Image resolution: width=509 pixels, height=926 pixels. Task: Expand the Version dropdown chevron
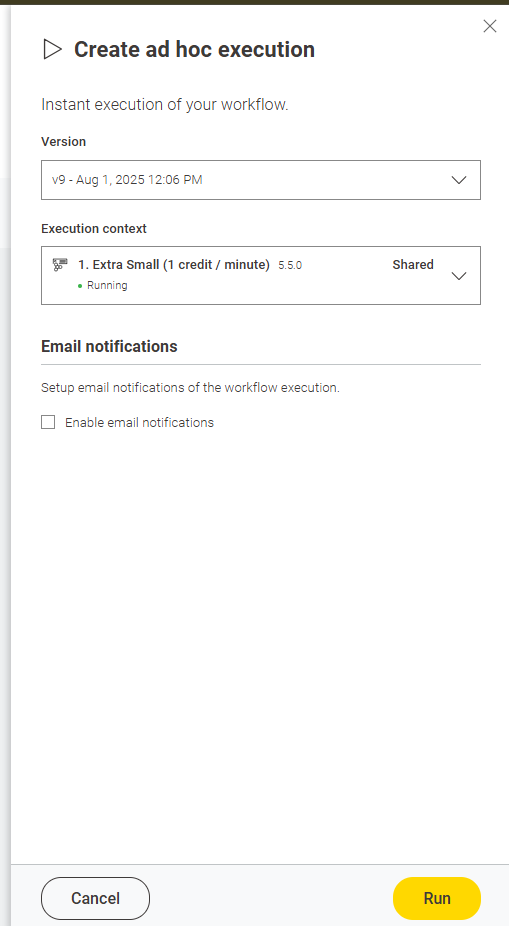pyautogui.click(x=459, y=180)
